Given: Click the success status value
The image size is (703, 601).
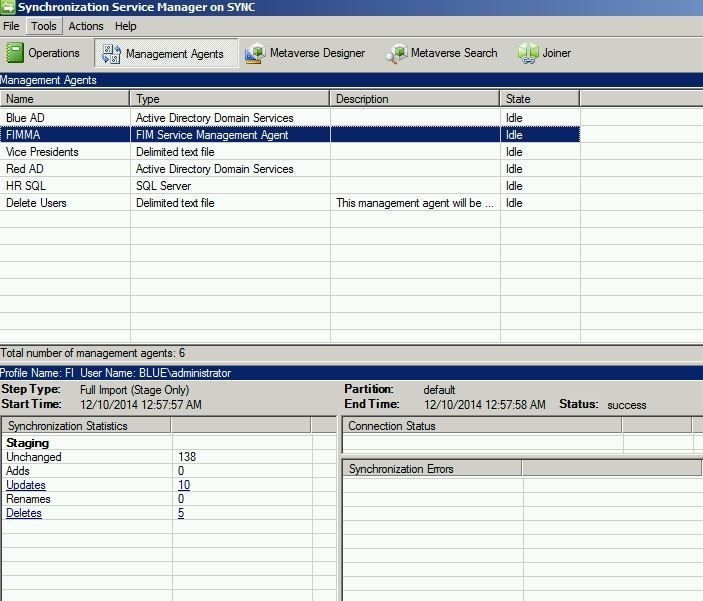Looking at the screenshot, I should coord(626,405).
